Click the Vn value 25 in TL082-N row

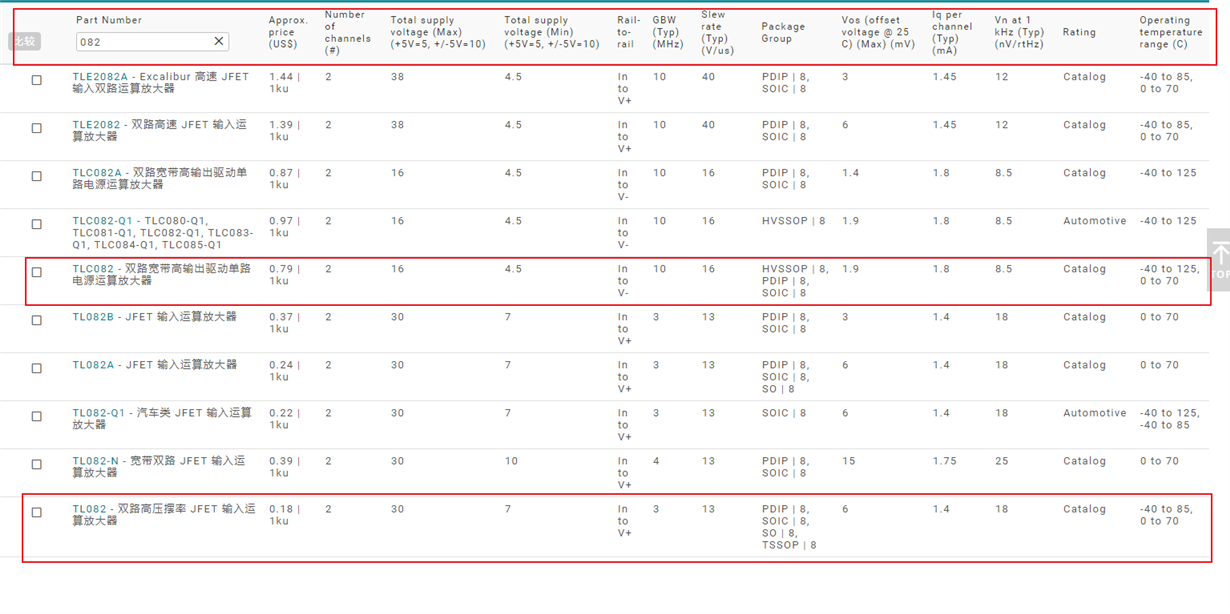click(1002, 461)
